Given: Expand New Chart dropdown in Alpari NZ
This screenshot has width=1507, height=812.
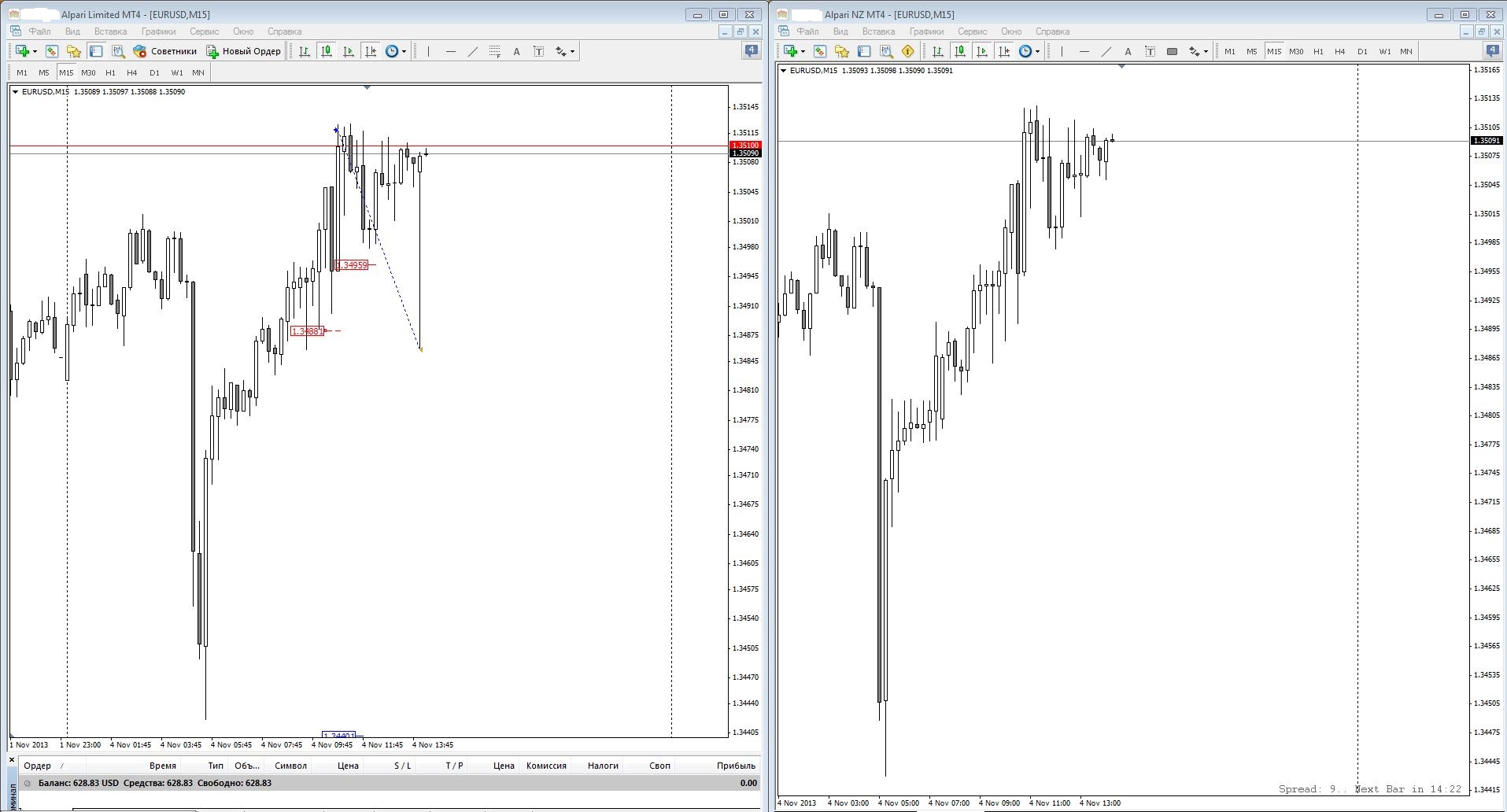Looking at the screenshot, I should pos(803,52).
